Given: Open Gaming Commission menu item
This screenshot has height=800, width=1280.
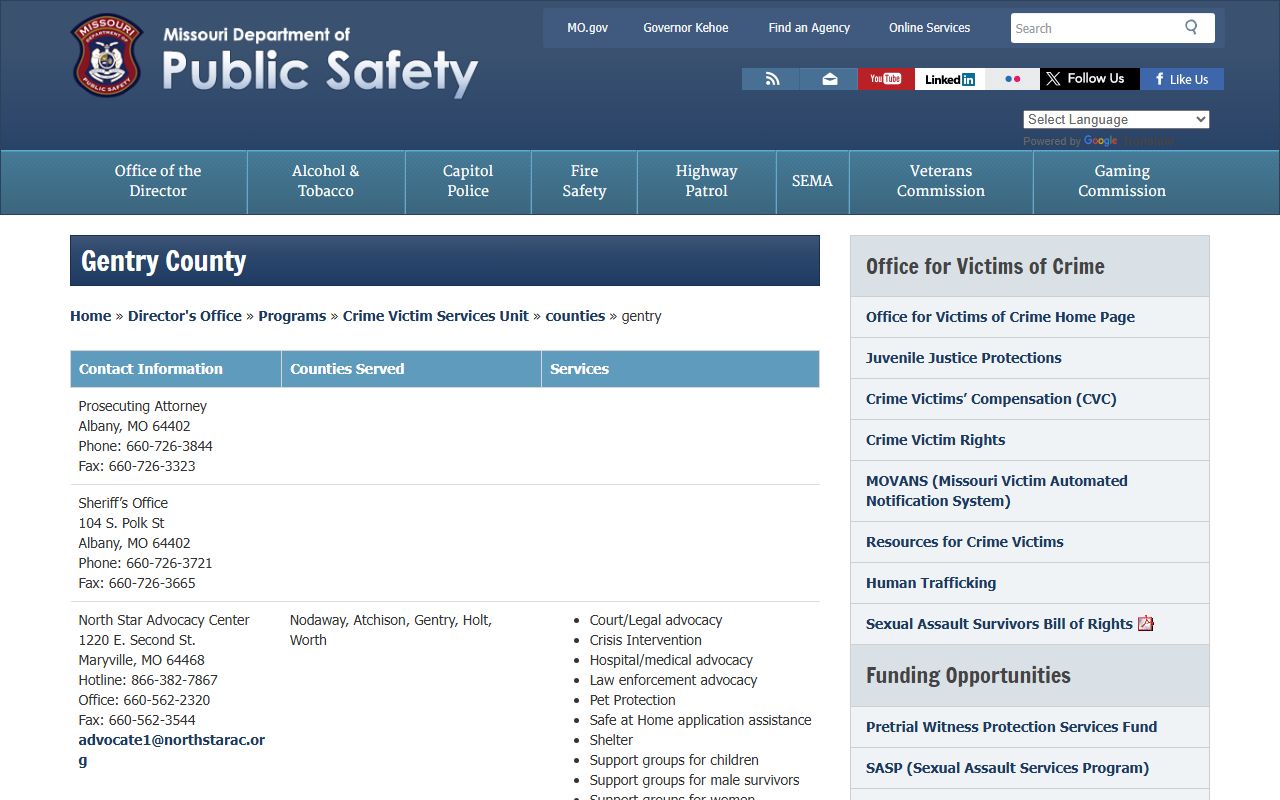Looking at the screenshot, I should tap(1122, 181).
